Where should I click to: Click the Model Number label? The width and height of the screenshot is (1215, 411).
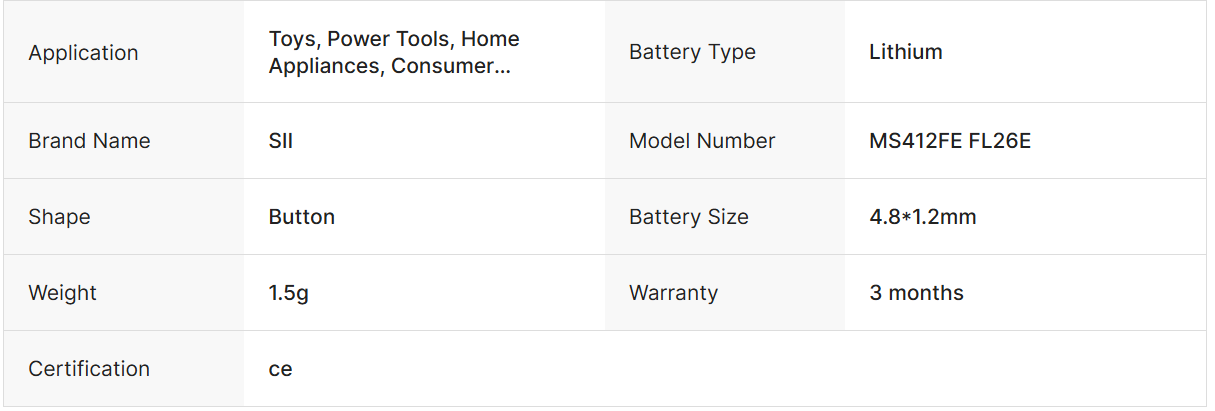point(702,141)
